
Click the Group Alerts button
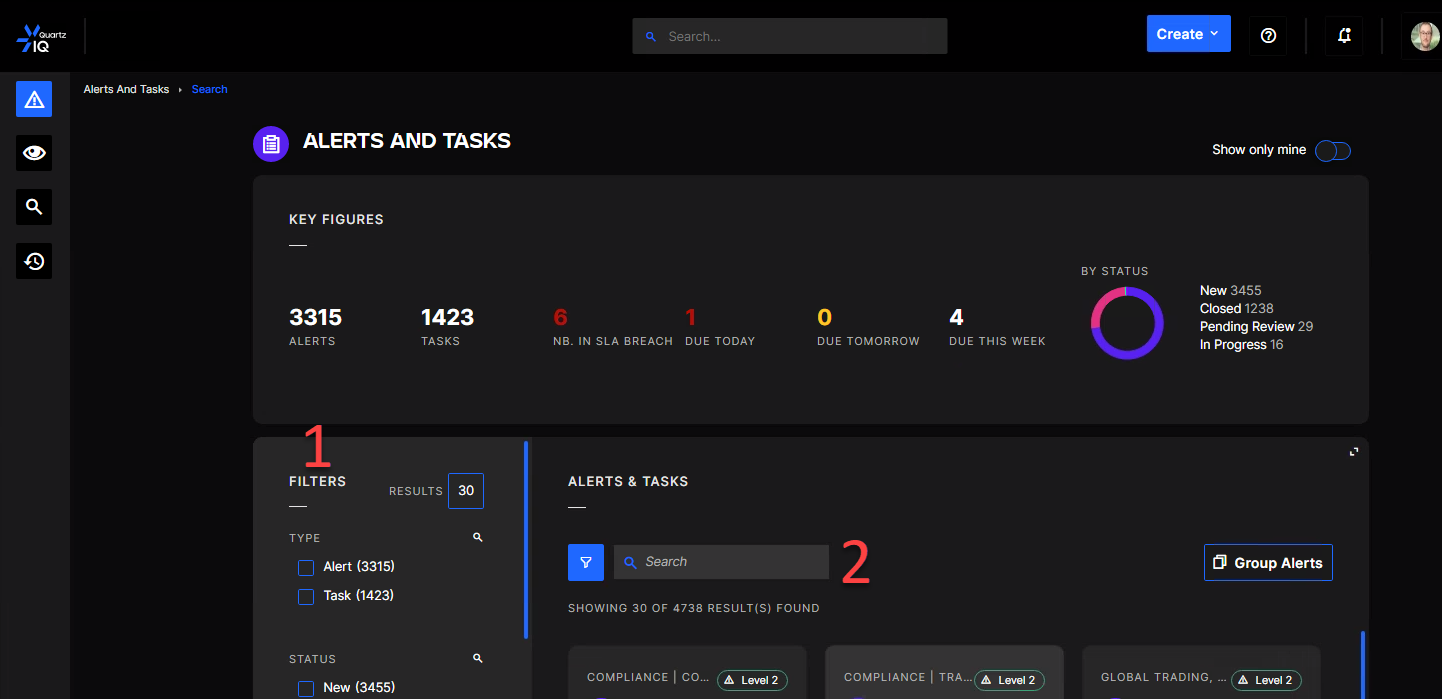tap(1267, 563)
